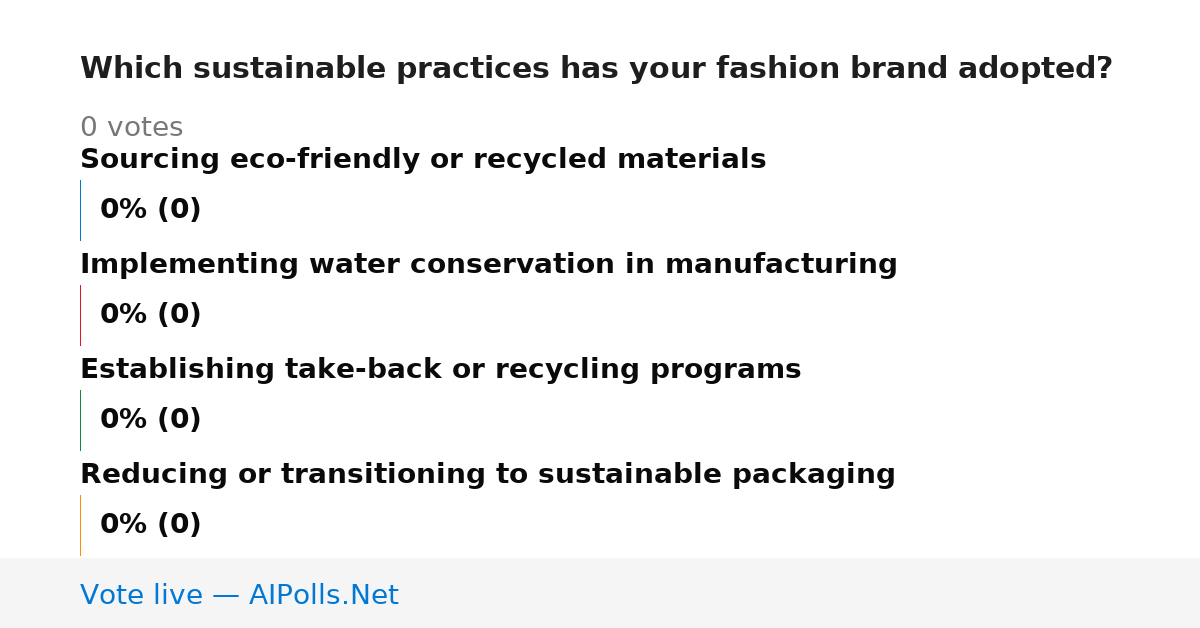The image size is (1200, 628).
Task: Click the gray footer bar area
Action: click(x=600, y=593)
